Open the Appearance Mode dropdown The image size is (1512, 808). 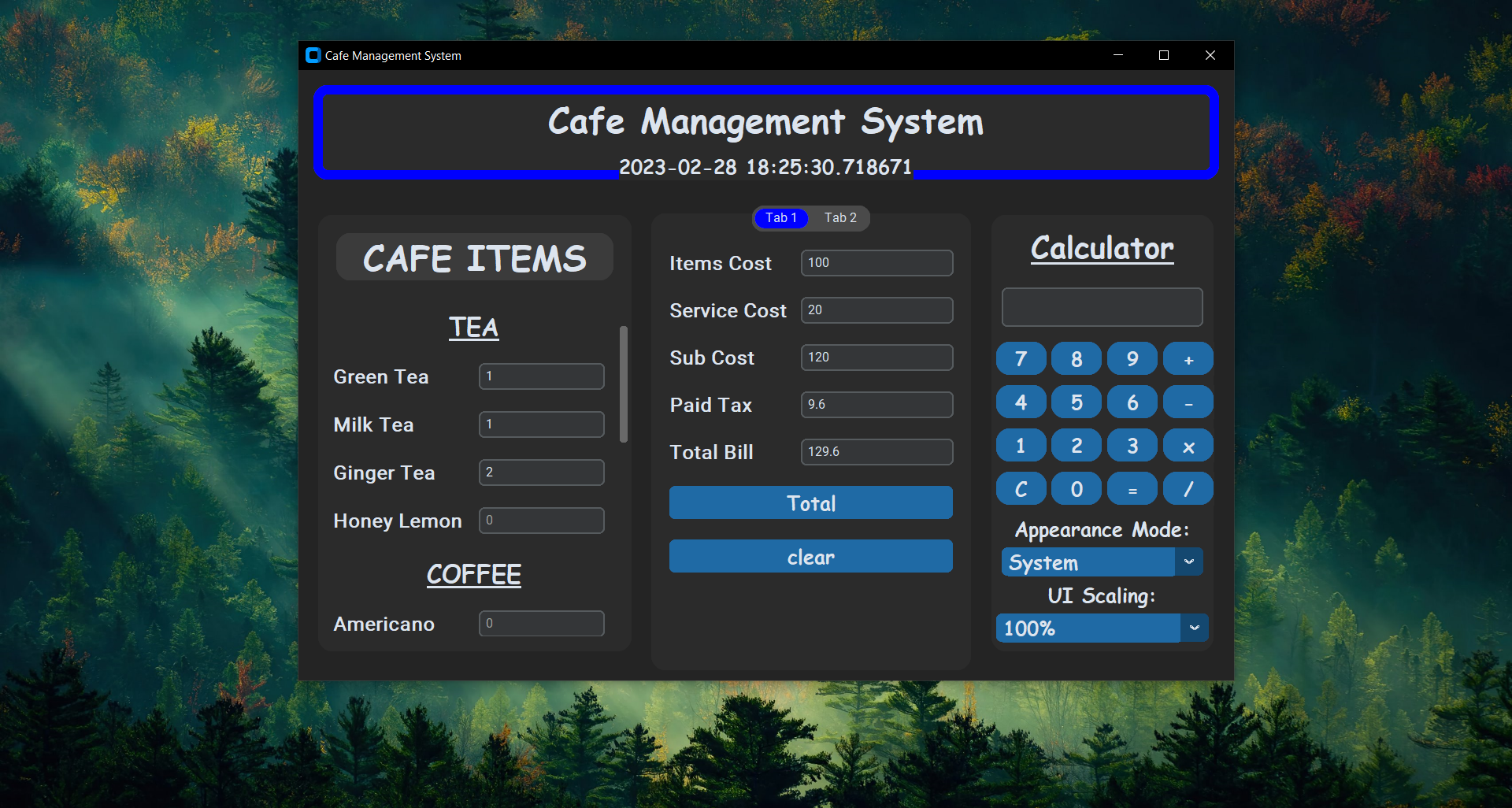point(1101,562)
